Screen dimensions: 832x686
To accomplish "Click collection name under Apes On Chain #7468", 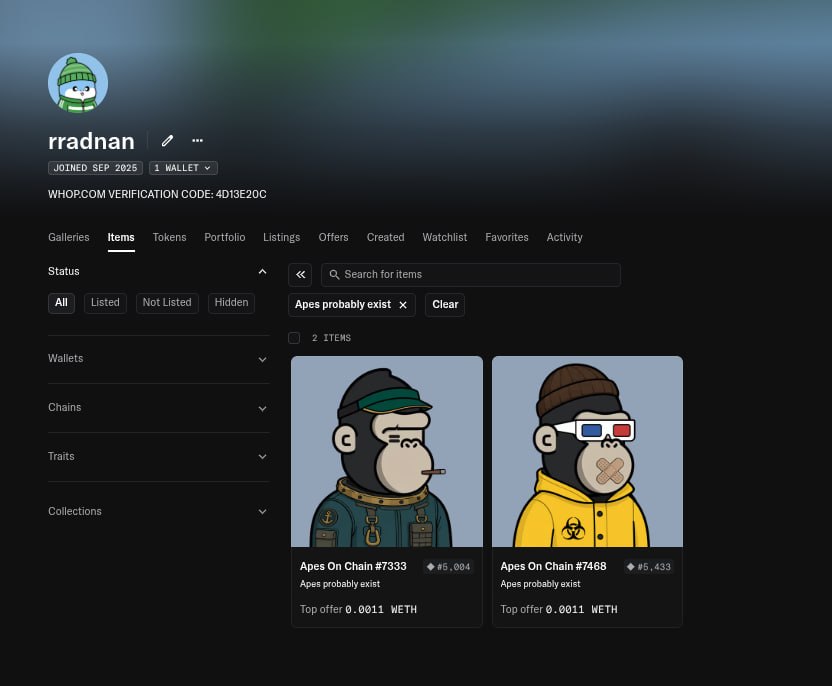I will [x=540, y=584].
